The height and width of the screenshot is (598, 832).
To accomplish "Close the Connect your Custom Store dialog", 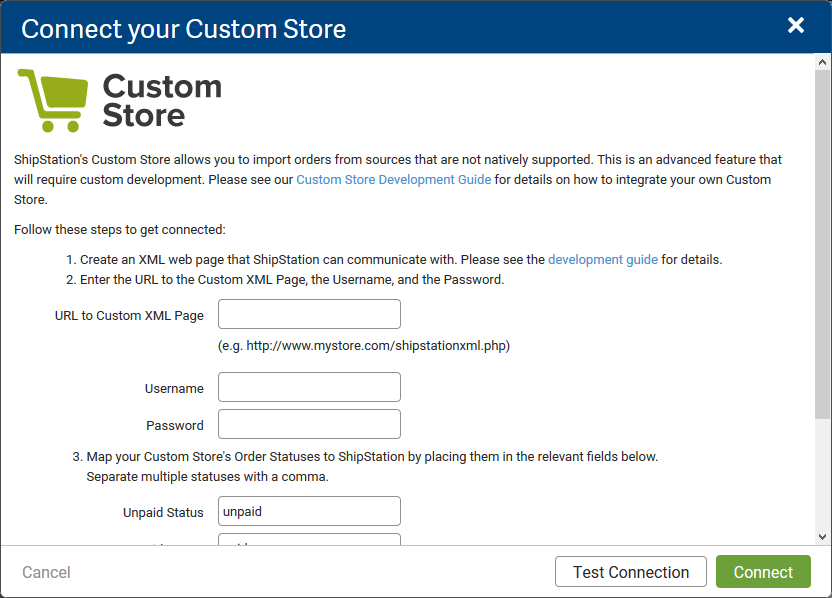I will [x=795, y=25].
